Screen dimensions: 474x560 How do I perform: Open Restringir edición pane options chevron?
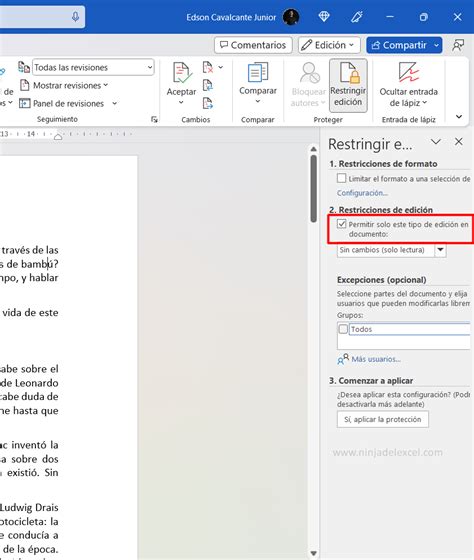tap(435, 142)
